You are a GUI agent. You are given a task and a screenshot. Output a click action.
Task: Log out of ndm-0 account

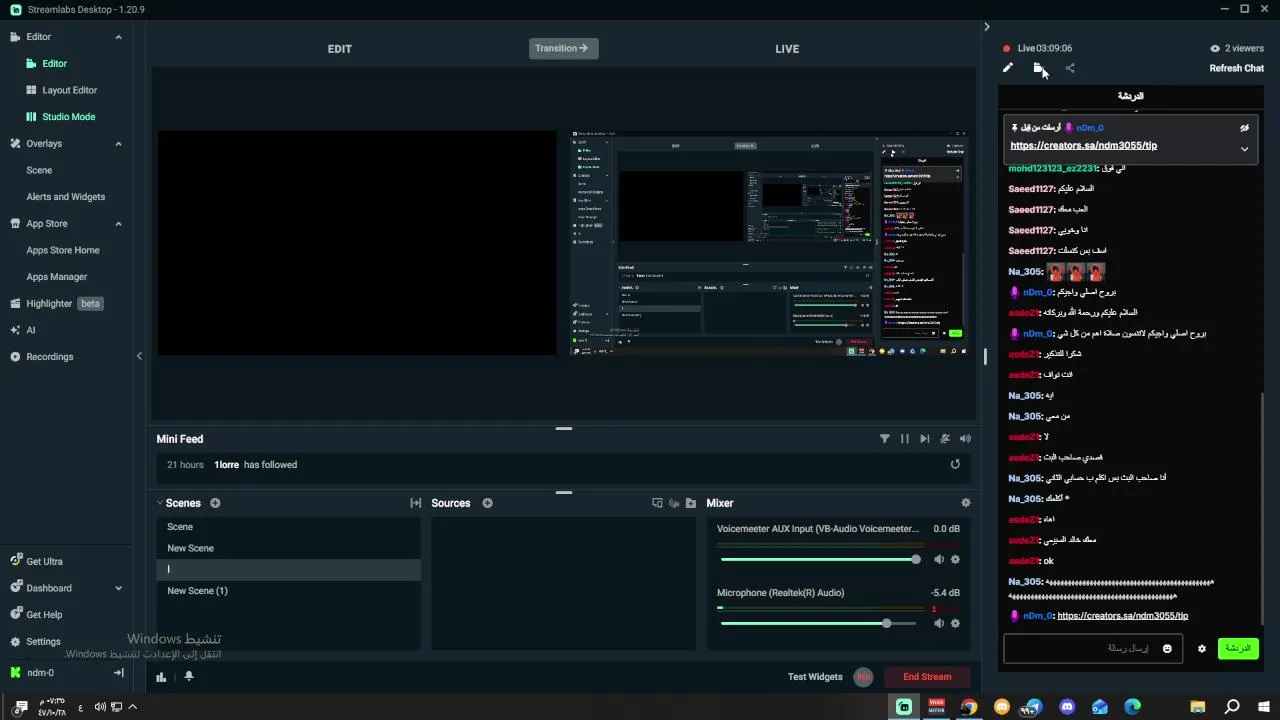(x=119, y=673)
